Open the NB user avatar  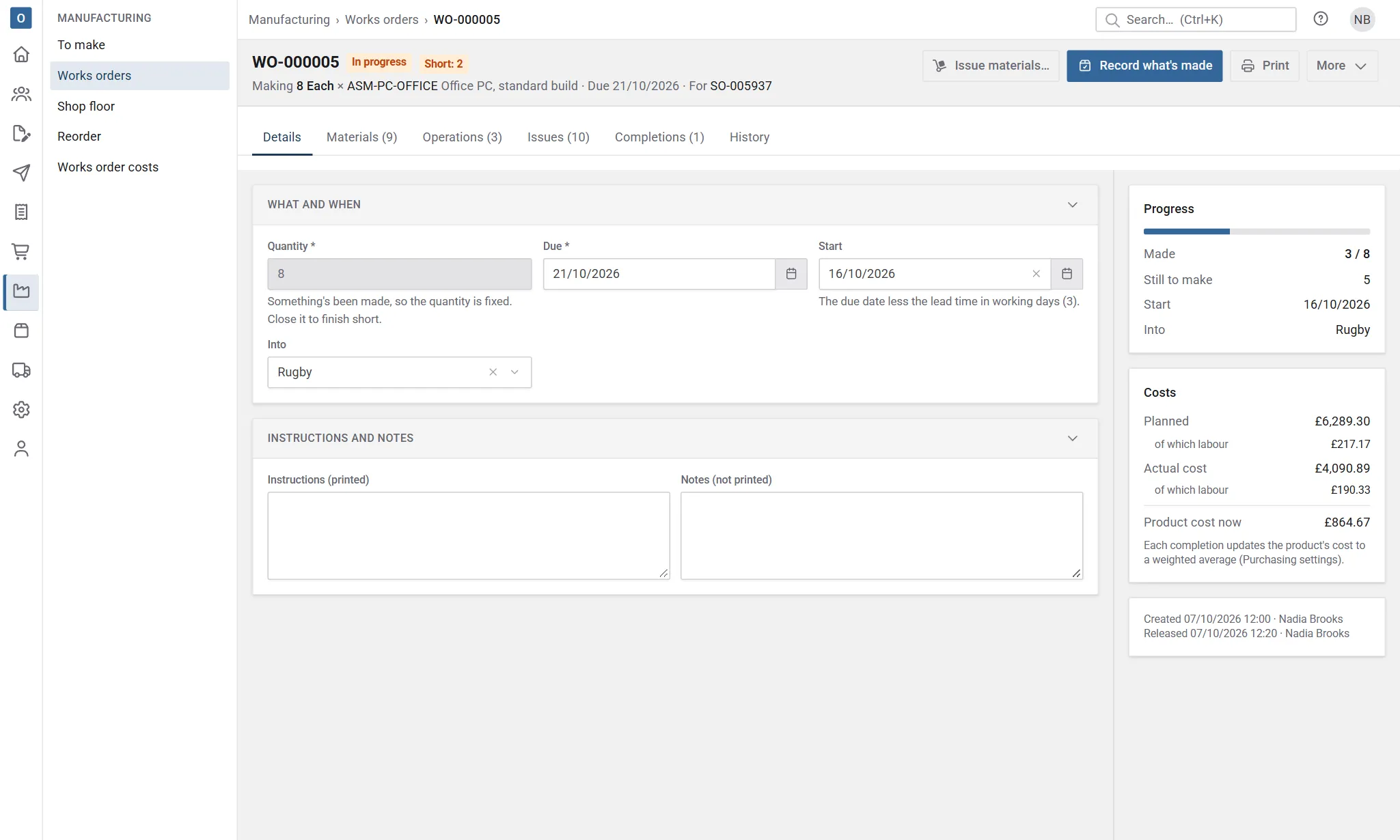tap(1362, 19)
